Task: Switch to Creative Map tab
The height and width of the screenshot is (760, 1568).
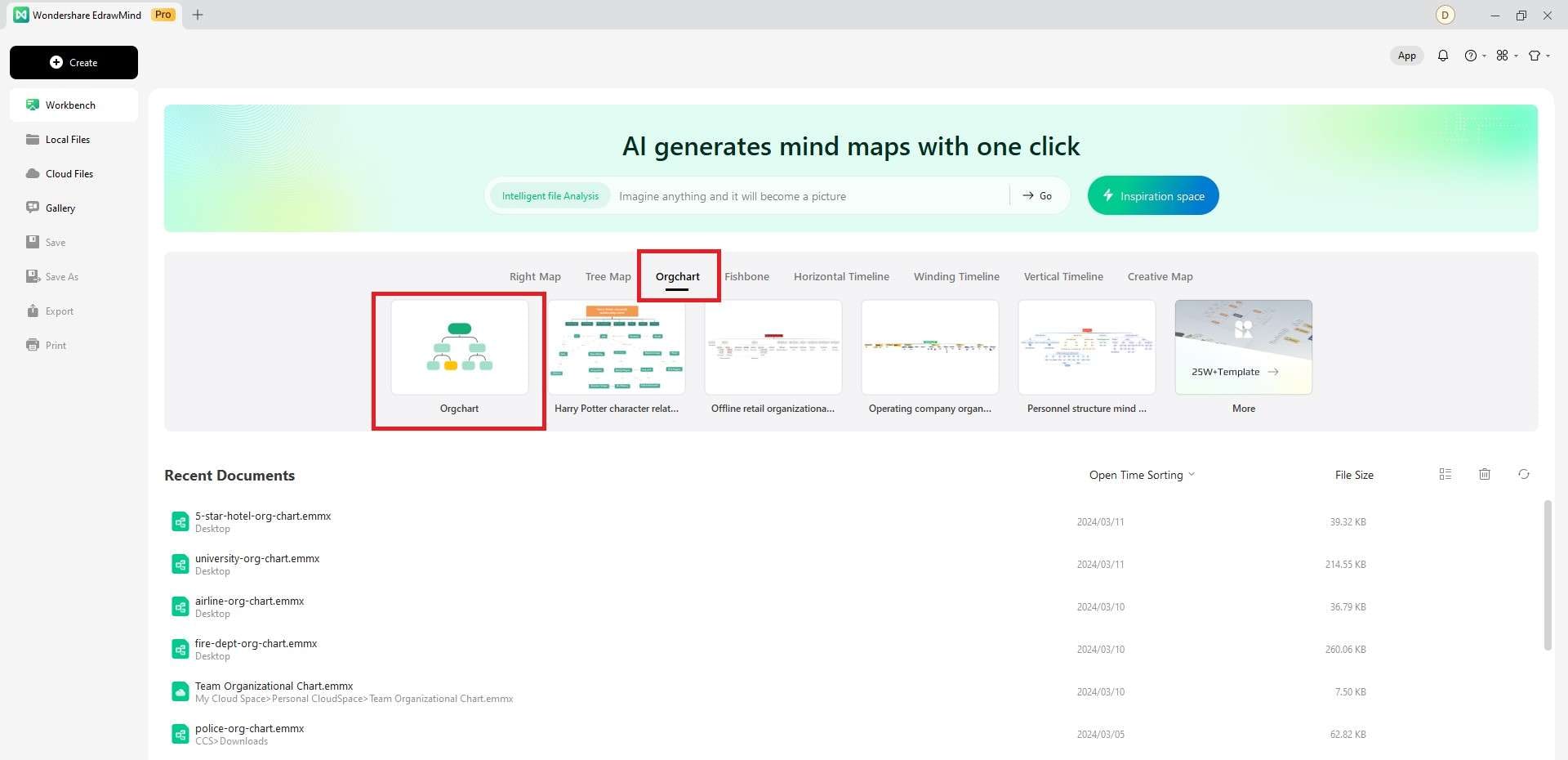Action: [1160, 277]
